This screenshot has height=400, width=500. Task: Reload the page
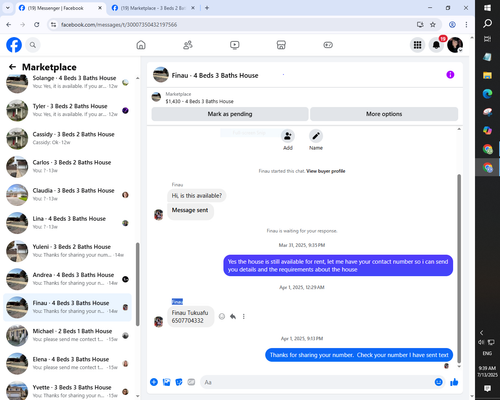coord(37,25)
